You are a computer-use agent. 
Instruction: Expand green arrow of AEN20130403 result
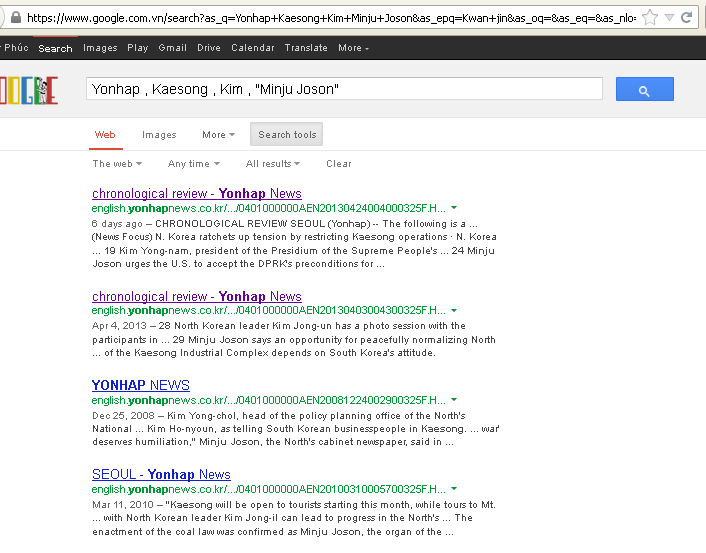coord(454,310)
